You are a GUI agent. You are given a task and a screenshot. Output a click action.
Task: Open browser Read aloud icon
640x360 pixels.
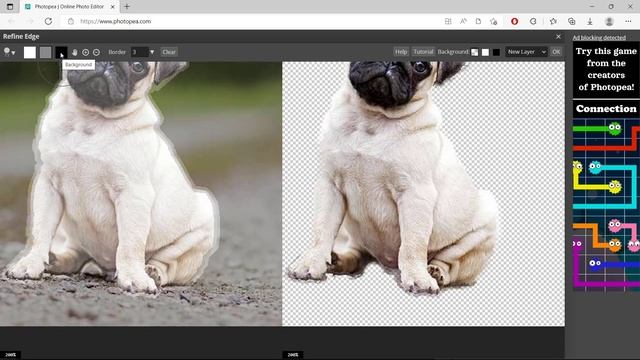tap(463, 21)
